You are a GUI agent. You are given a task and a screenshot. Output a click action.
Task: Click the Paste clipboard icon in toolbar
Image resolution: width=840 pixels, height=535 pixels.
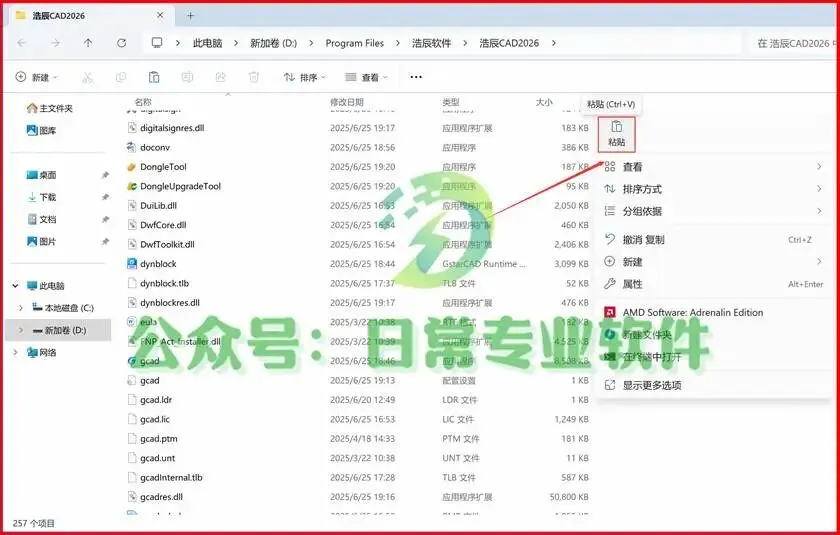tap(154, 78)
